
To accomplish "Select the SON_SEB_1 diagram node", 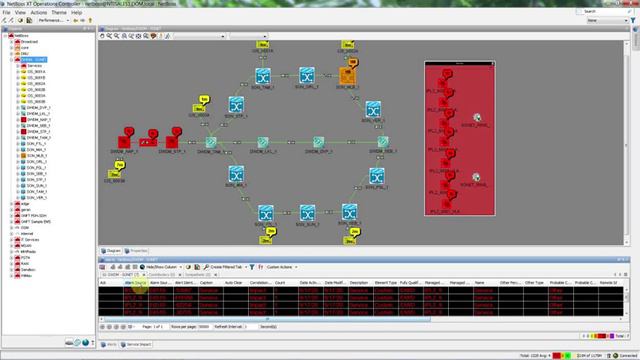I will click(349, 212).
